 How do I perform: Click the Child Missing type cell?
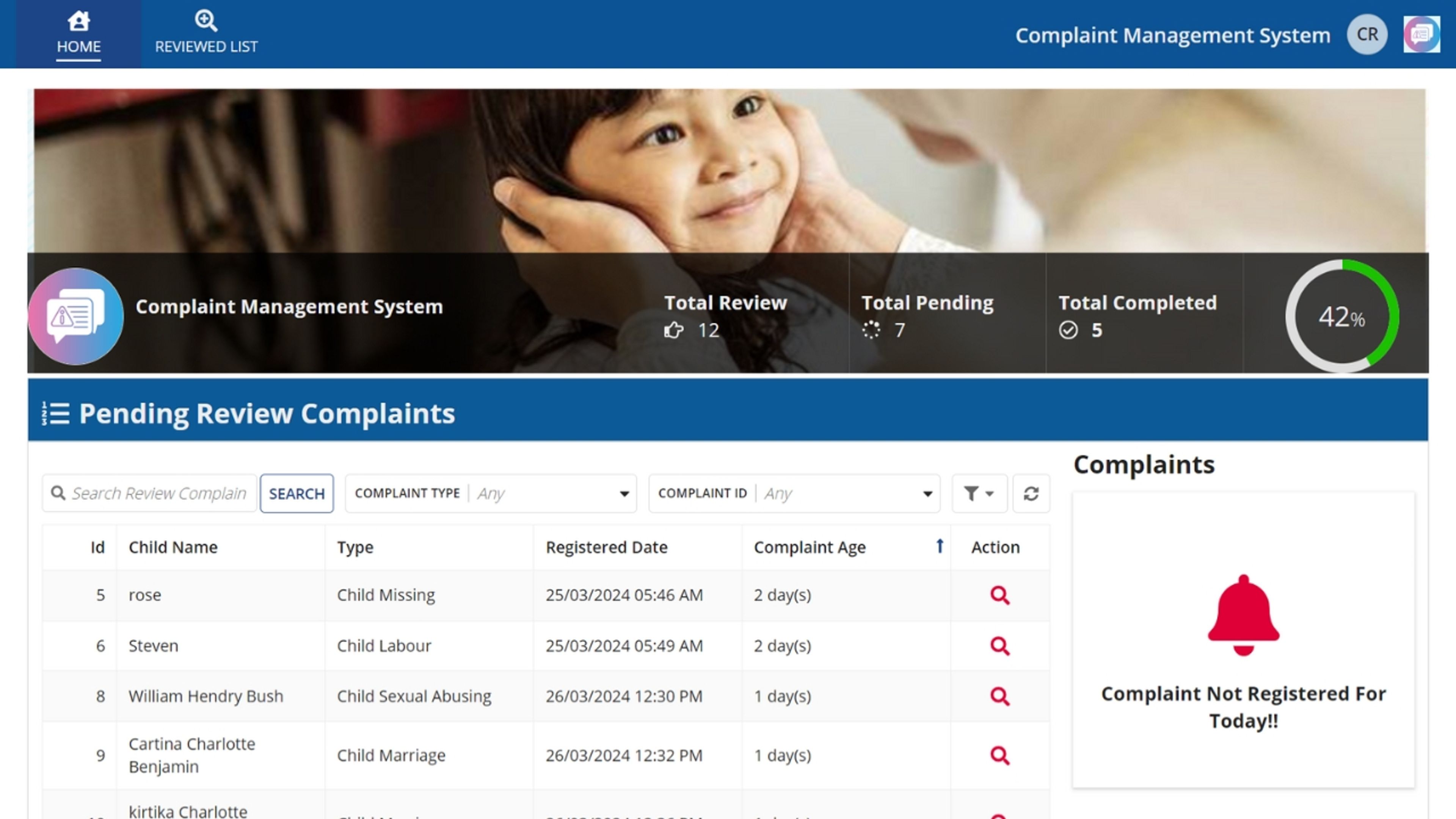coord(429,595)
